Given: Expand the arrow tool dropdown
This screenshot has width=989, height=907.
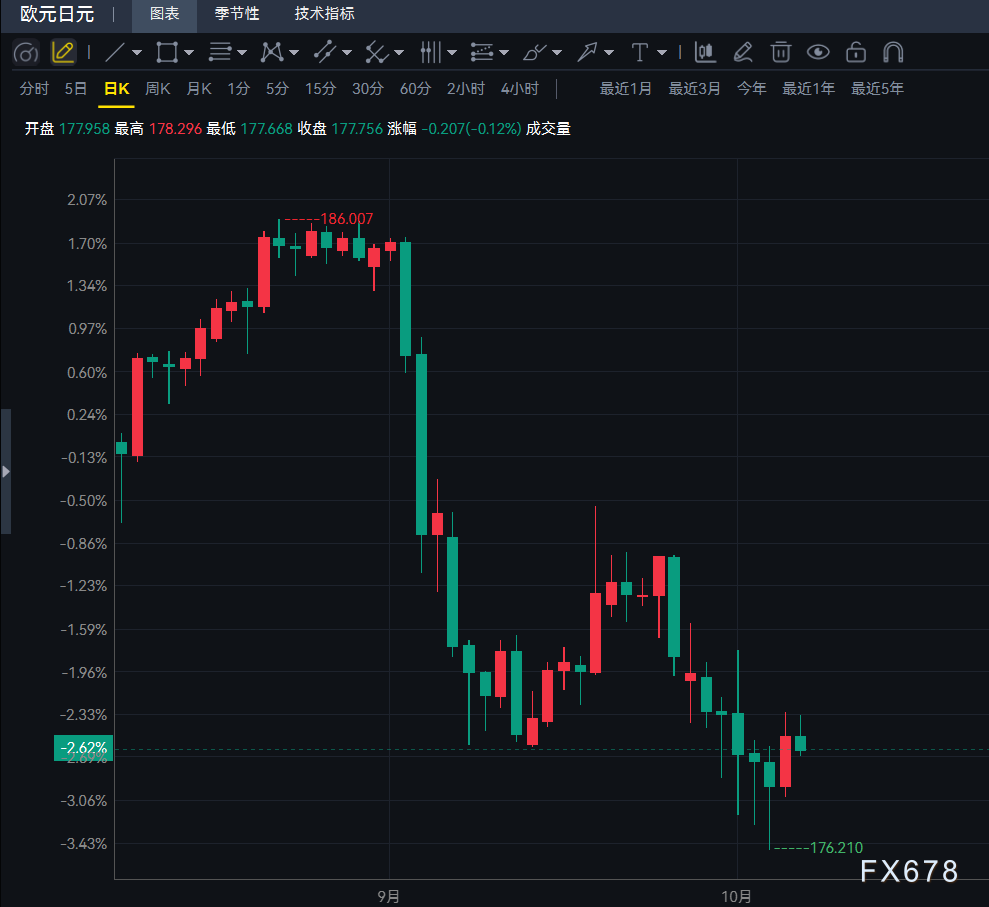Looking at the screenshot, I should 609,53.
